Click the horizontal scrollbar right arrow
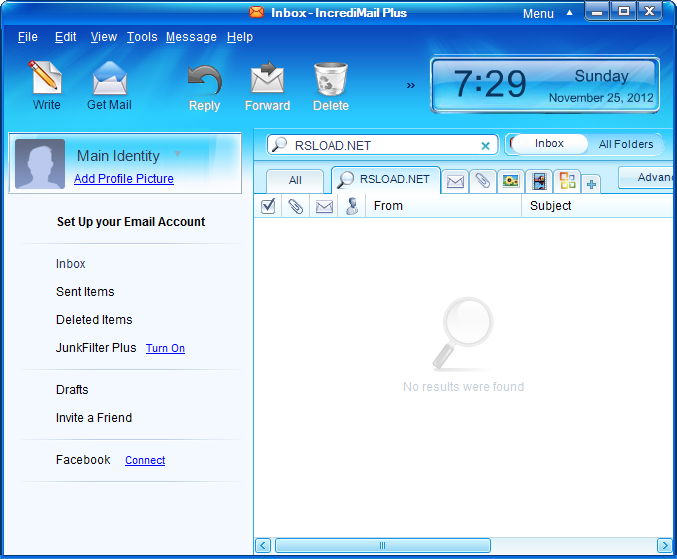The height and width of the screenshot is (559, 677). [664, 546]
